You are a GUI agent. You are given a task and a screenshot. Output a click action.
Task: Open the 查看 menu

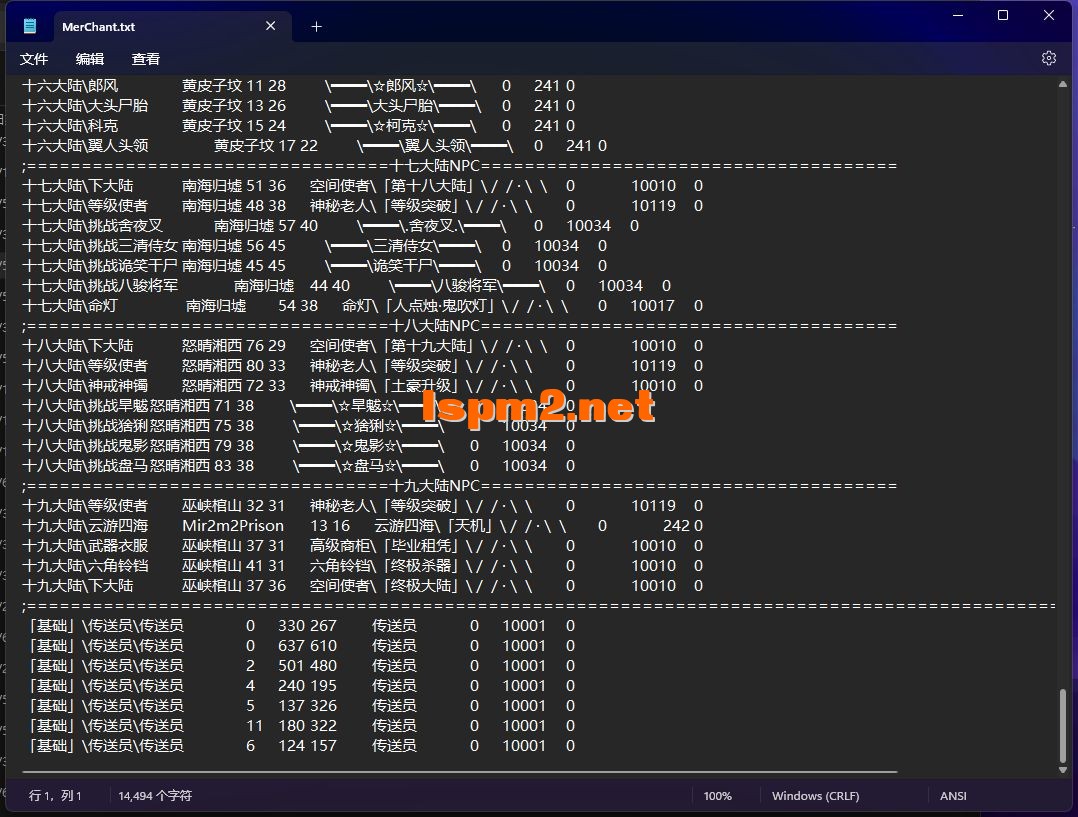click(x=145, y=59)
